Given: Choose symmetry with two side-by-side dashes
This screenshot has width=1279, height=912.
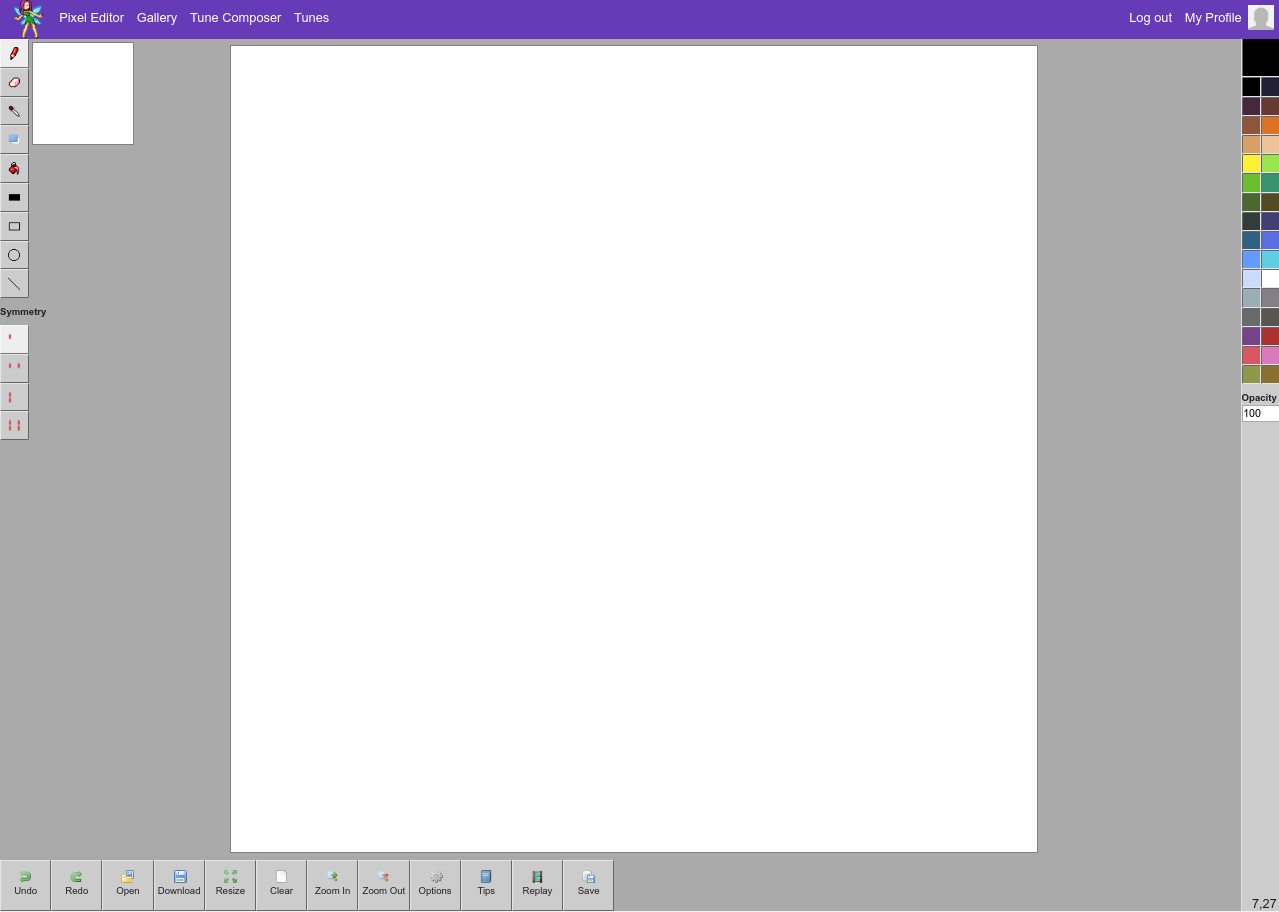Looking at the screenshot, I should 14,367.
